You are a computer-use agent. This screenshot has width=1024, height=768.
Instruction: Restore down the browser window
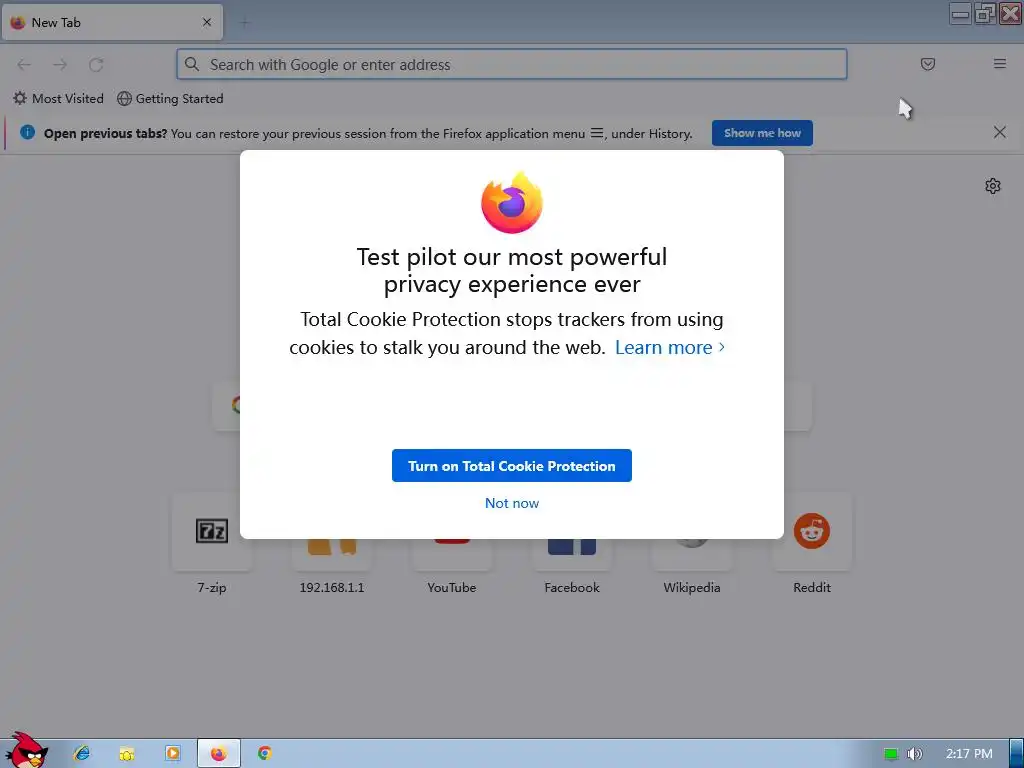tap(985, 13)
